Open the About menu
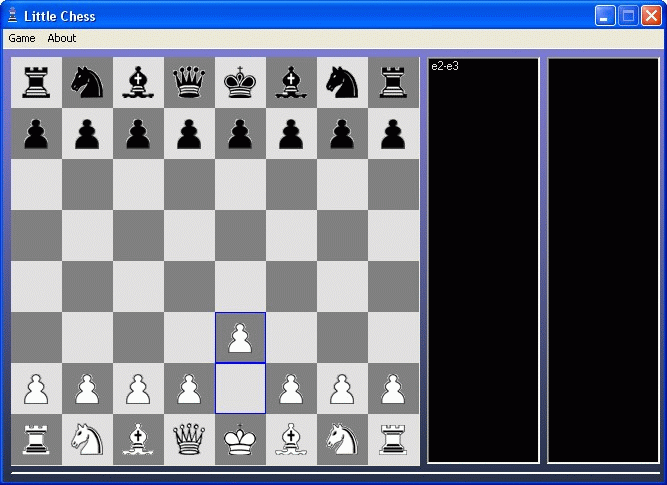 tap(62, 38)
